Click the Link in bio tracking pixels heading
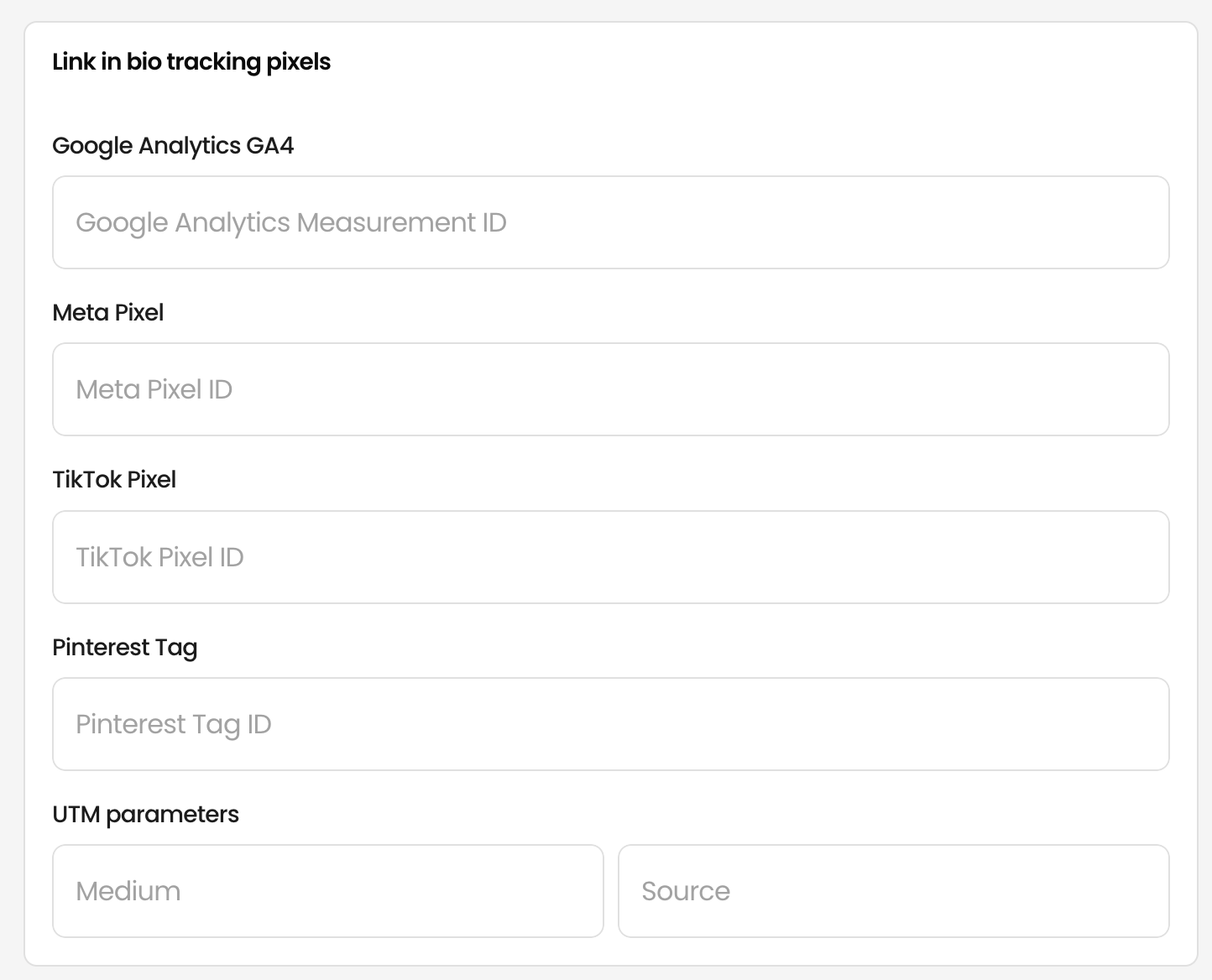The width and height of the screenshot is (1212, 980). pos(191,62)
